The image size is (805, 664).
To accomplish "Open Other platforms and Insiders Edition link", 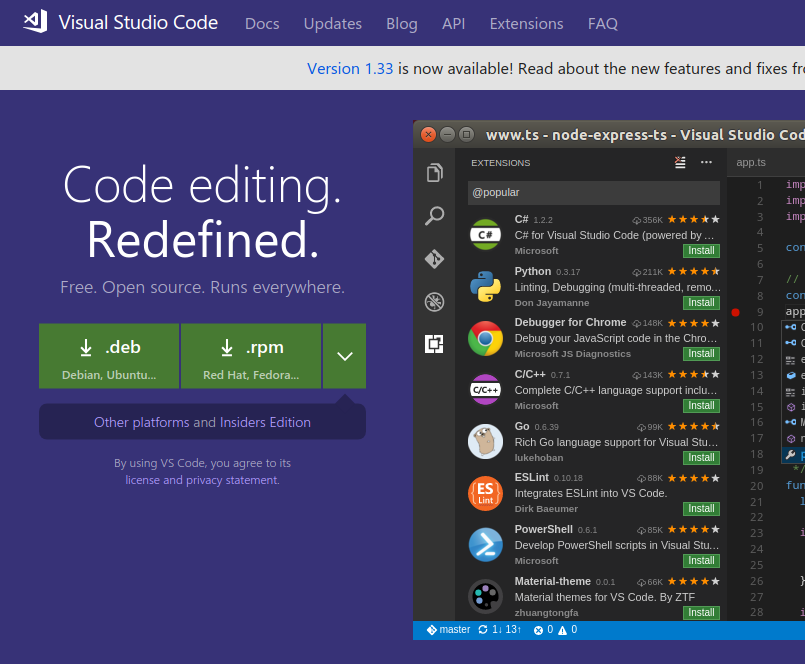I will coord(202,422).
